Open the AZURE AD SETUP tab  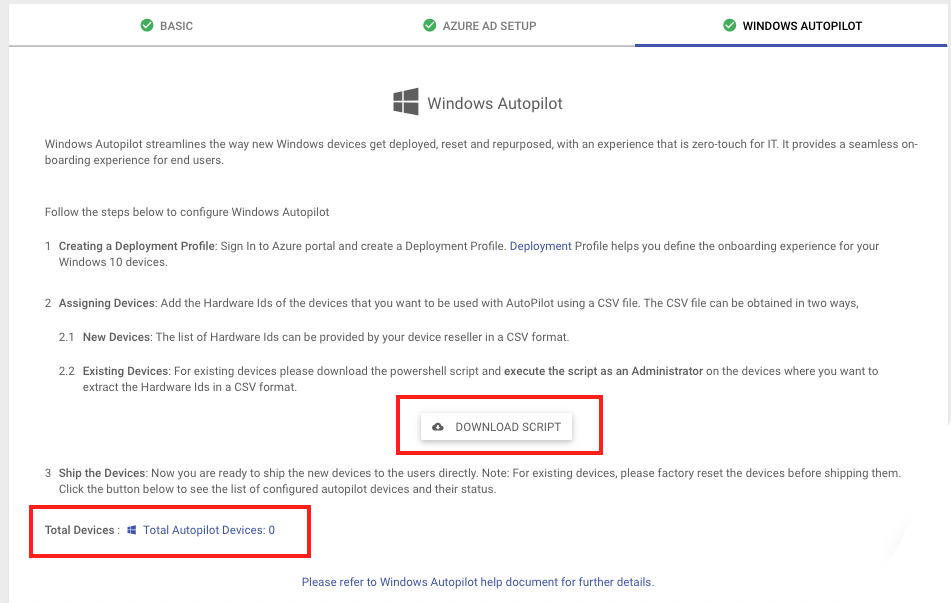(x=480, y=25)
